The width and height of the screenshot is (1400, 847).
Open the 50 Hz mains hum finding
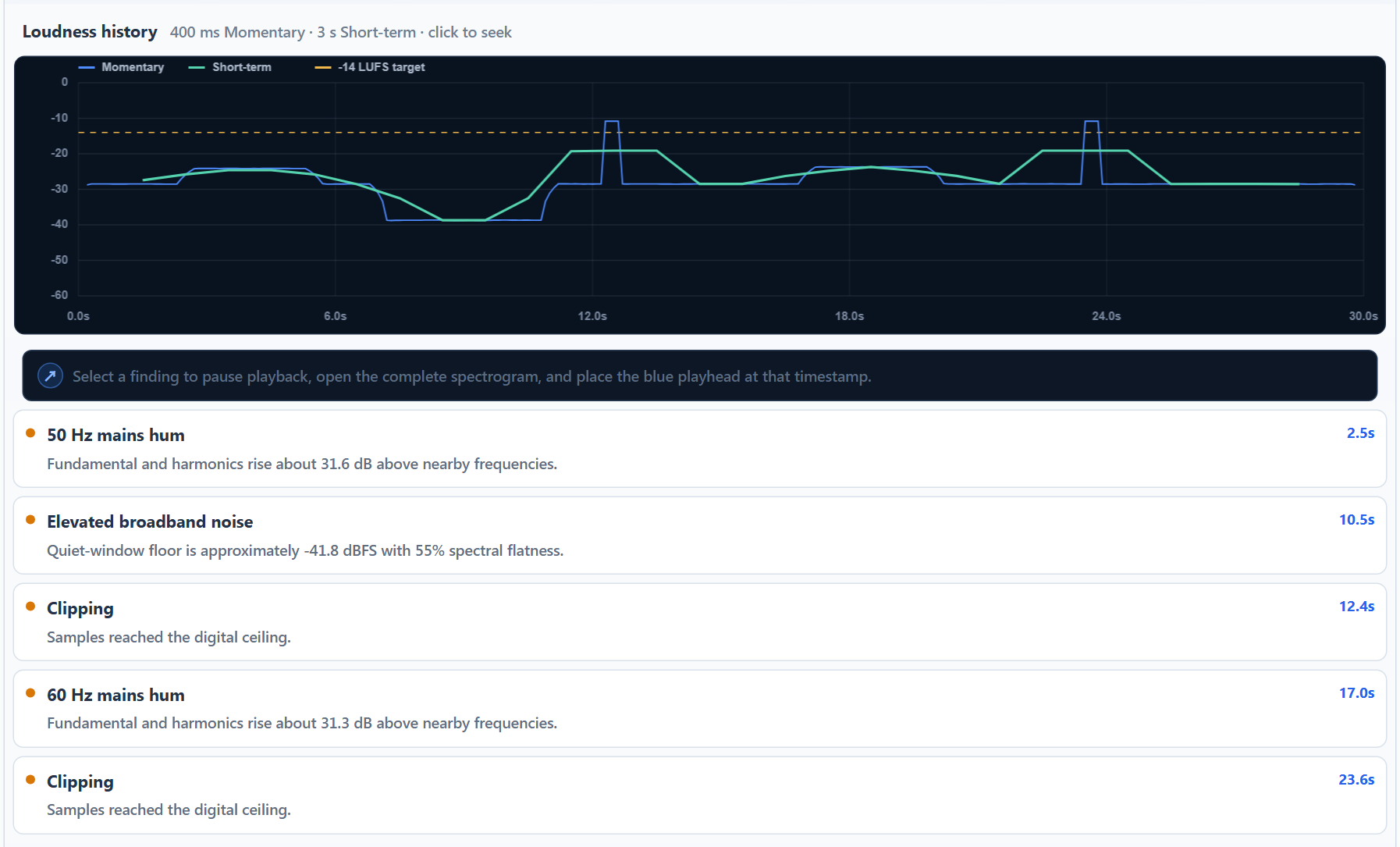point(700,449)
